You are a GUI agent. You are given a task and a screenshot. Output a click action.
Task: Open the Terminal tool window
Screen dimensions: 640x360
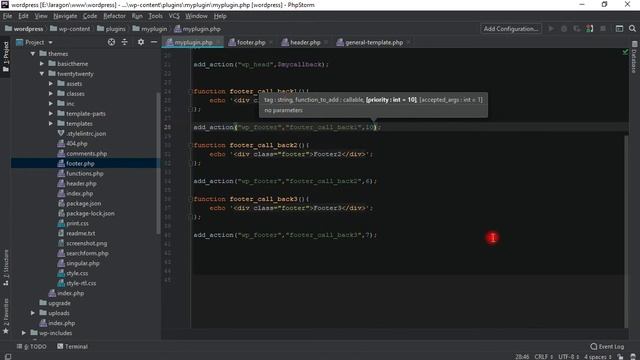point(72,347)
